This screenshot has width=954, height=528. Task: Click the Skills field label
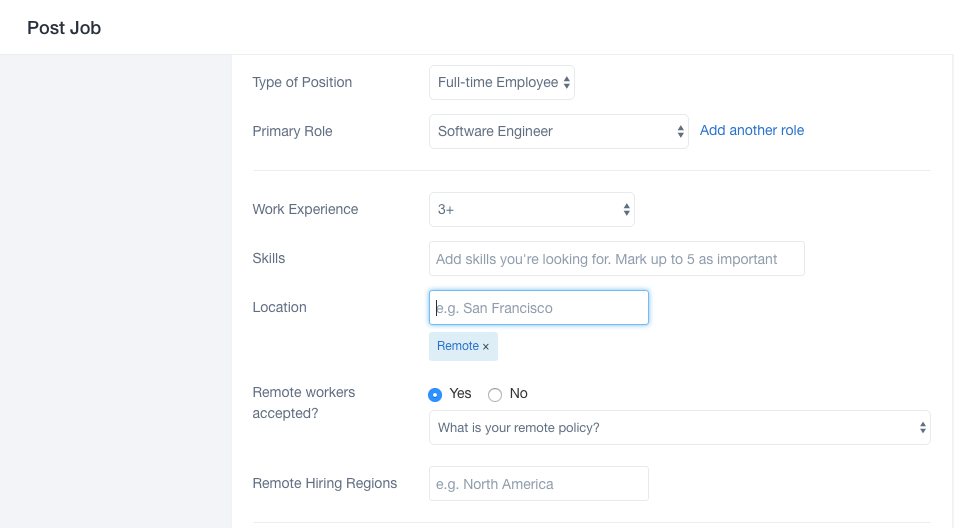coord(269,259)
